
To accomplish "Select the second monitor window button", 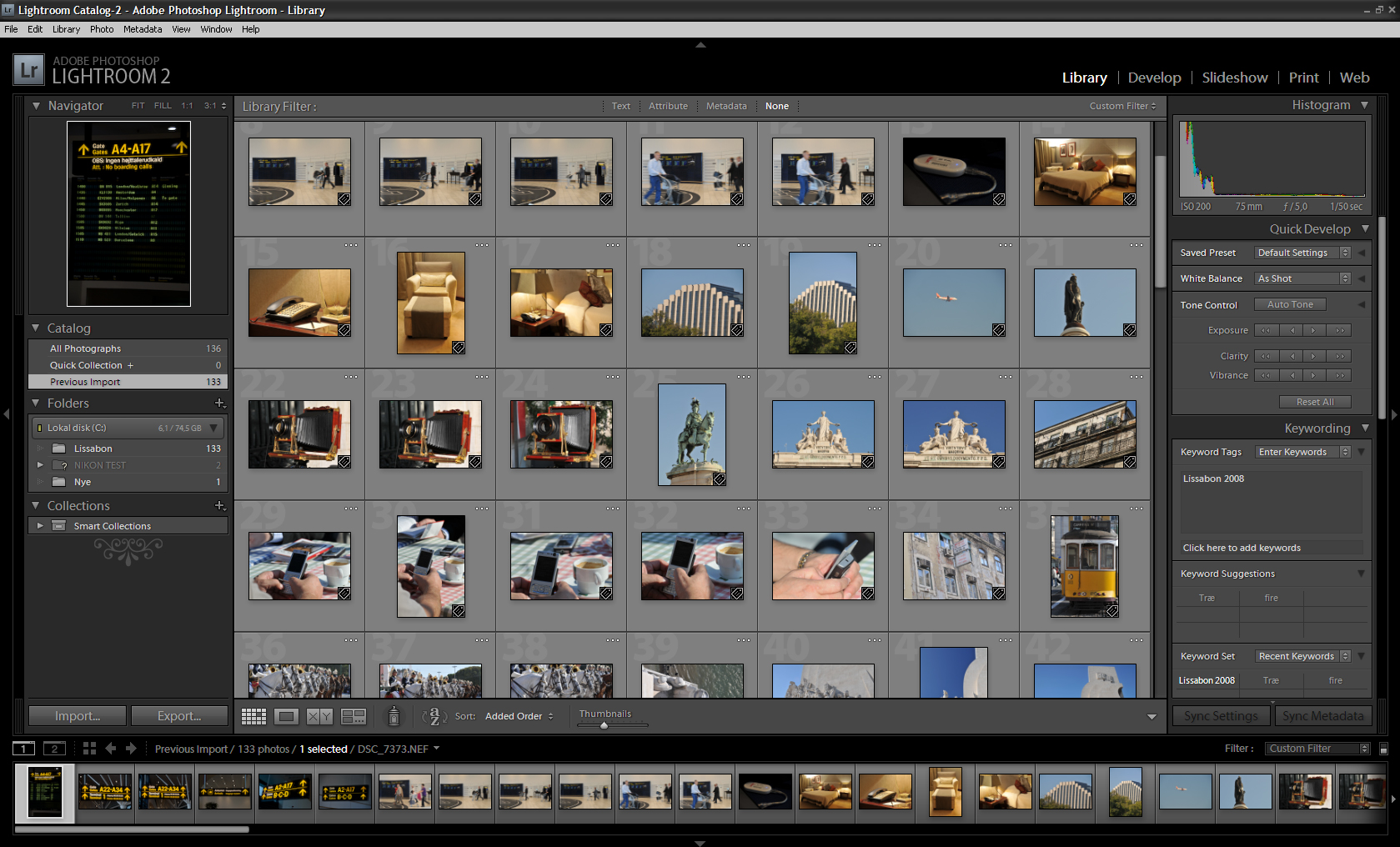I will tap(54, 749).
